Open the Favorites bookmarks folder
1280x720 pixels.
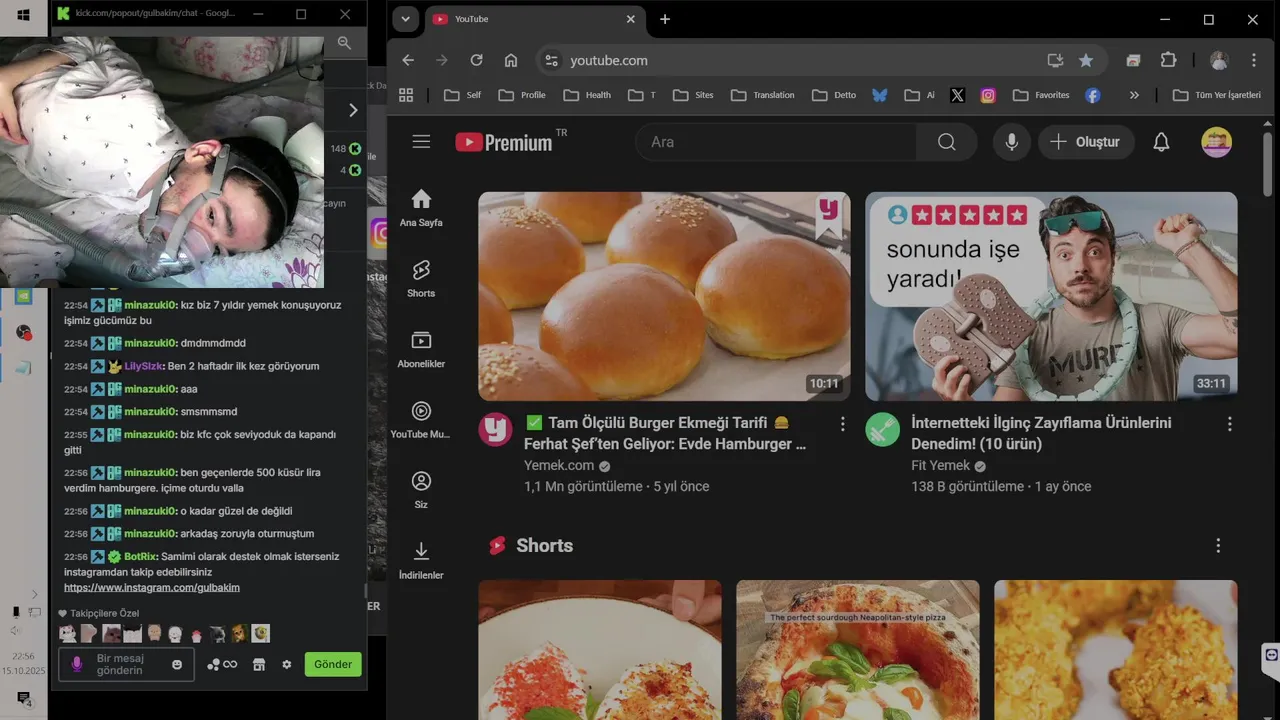[x=1041, y=95]
